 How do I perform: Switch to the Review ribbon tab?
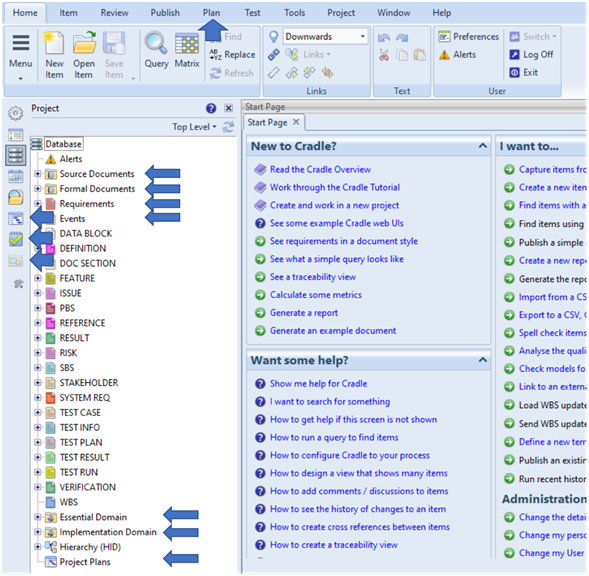[114, 13]
